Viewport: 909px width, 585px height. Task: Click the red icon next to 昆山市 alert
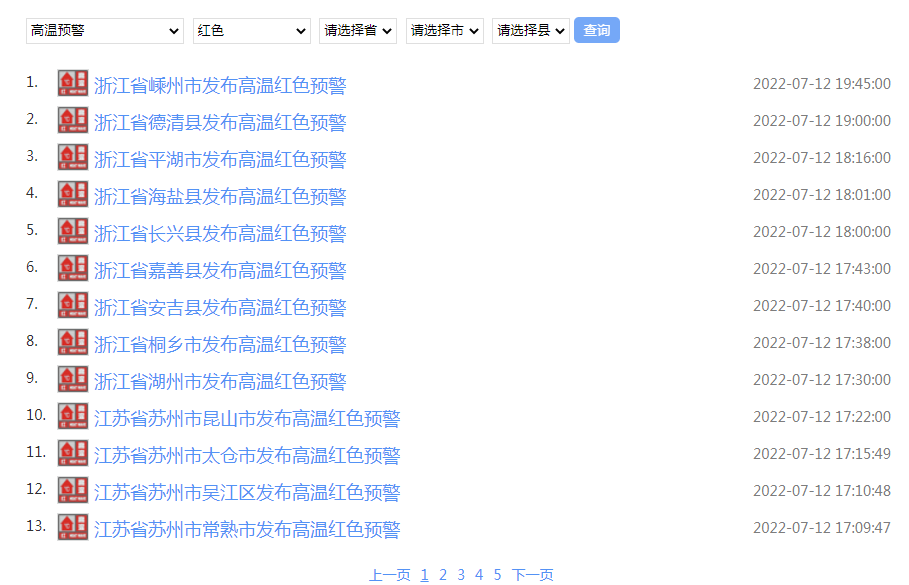click(x=73, y=417)
